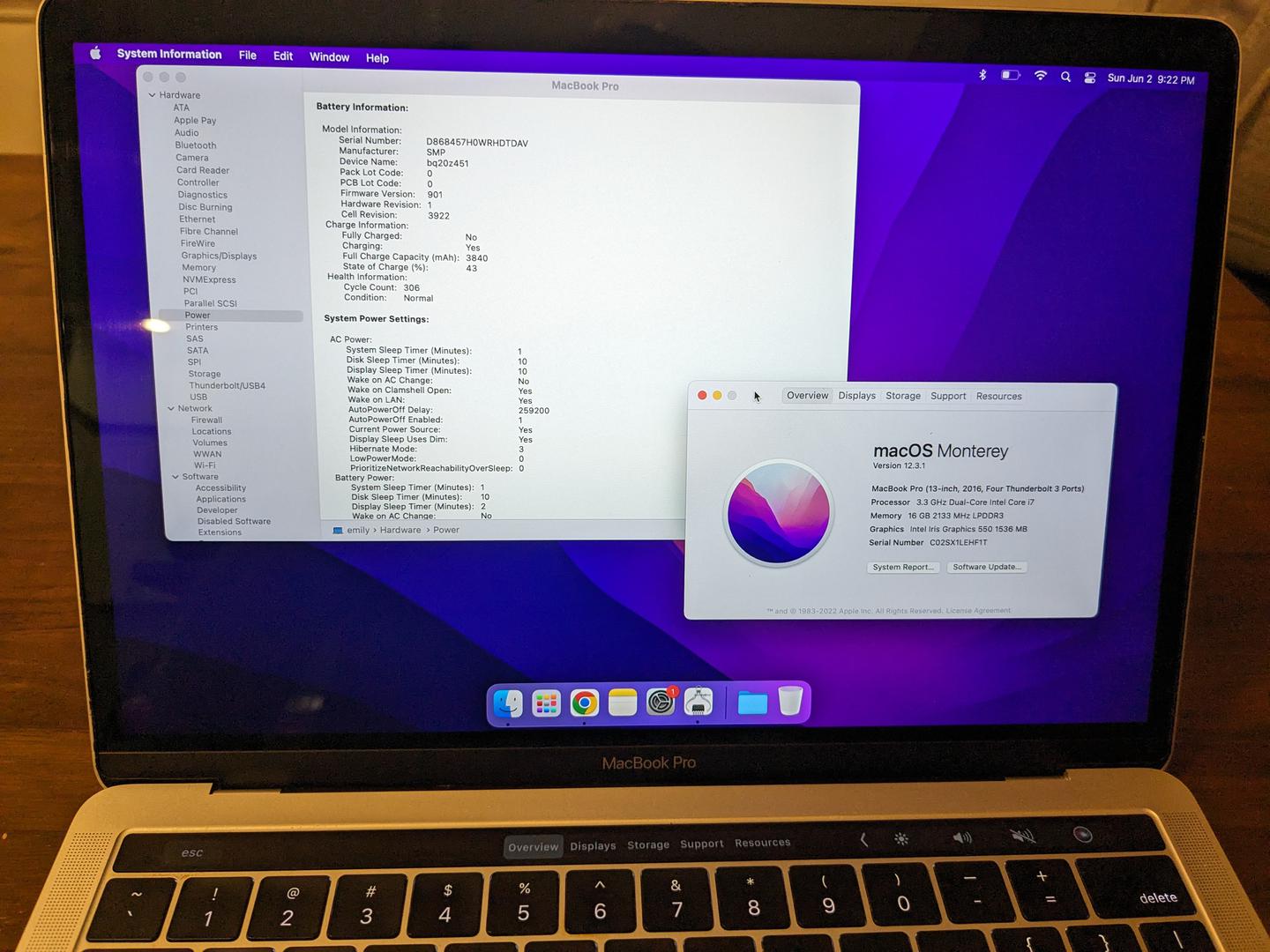Click the System Report... button

pyautogui.click(x=903, y=567)
